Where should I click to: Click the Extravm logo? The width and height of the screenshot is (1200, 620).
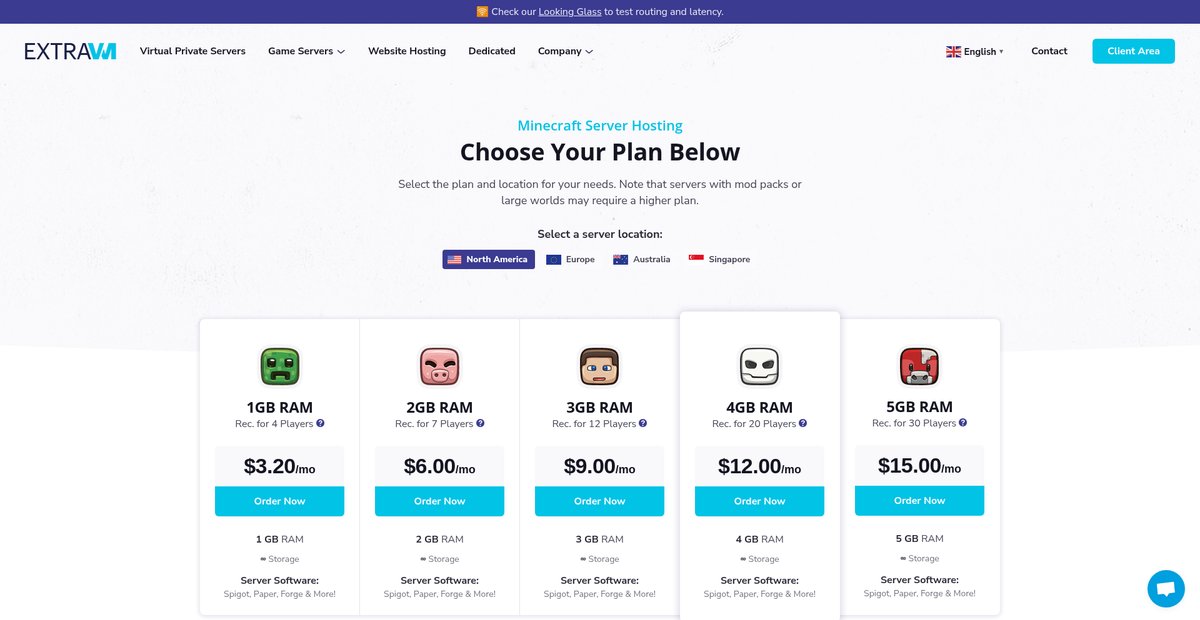pos(70,51)
